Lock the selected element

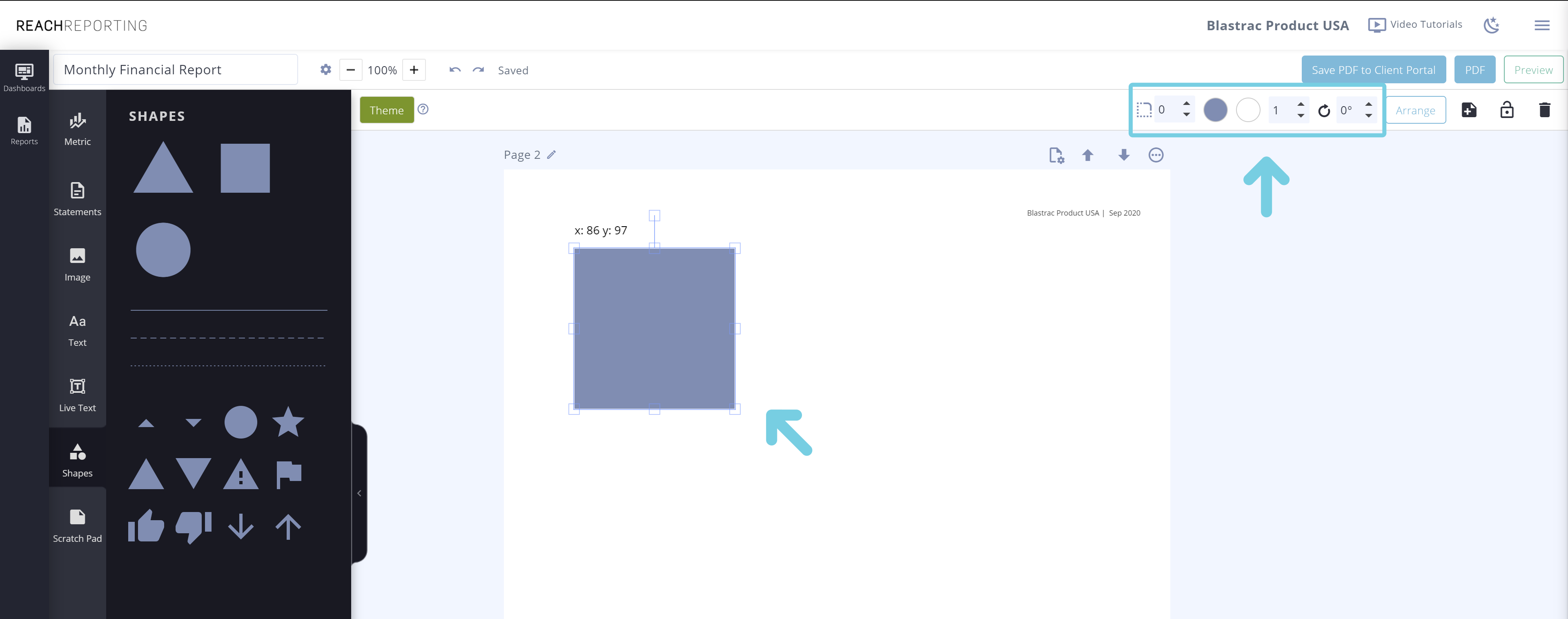tap(1506, 109)
